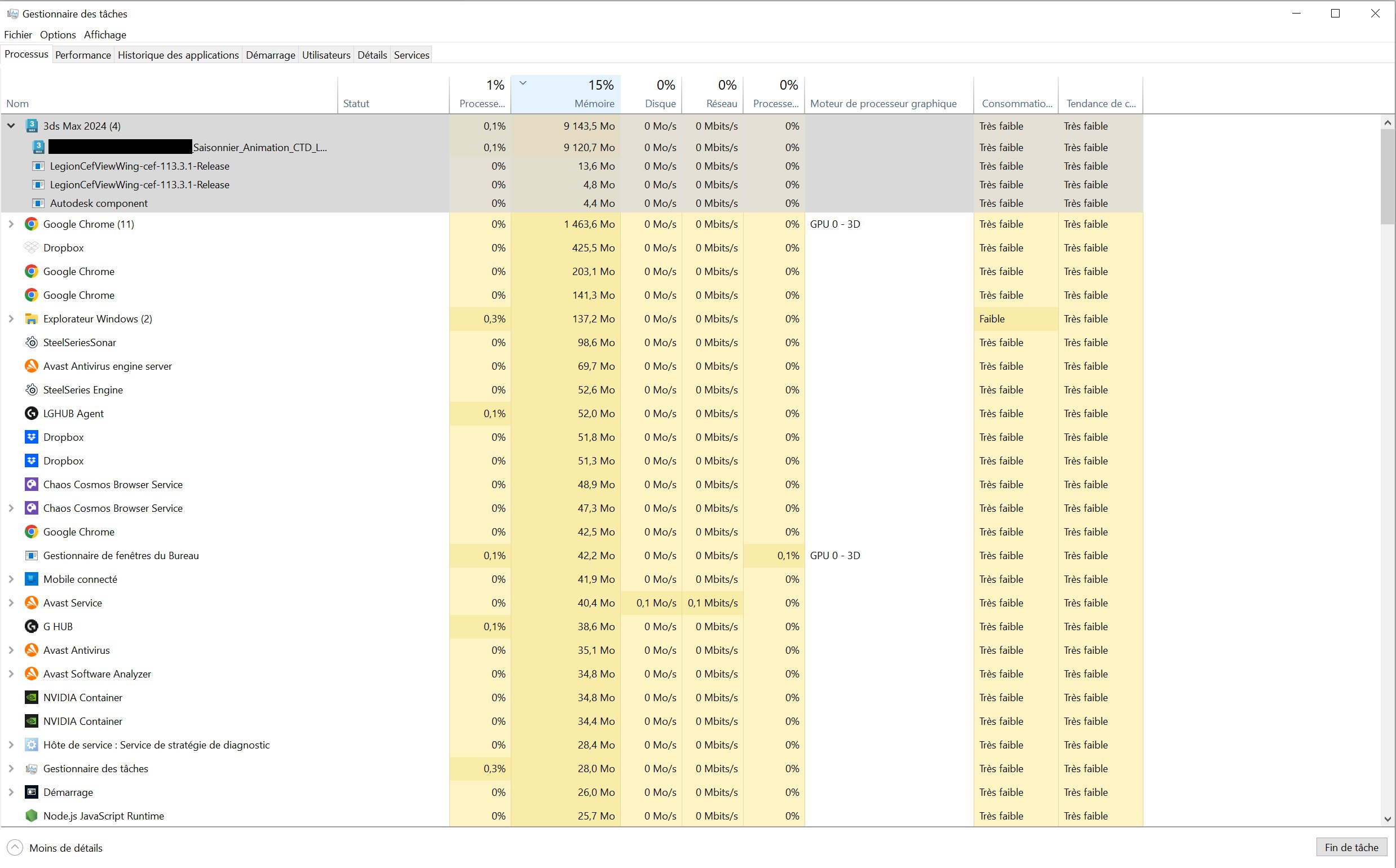Click the LGHUB Agent icon

tap(32, 414)
